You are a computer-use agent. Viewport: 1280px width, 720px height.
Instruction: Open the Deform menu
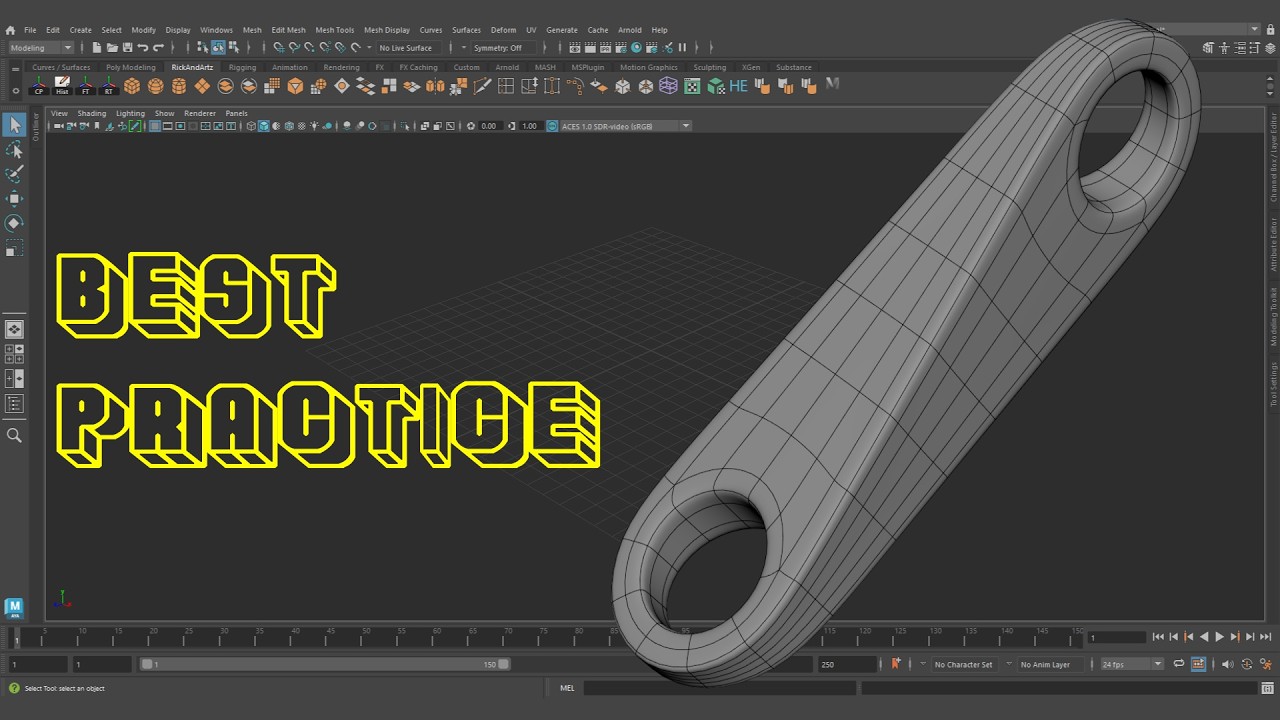coord(504,30)
